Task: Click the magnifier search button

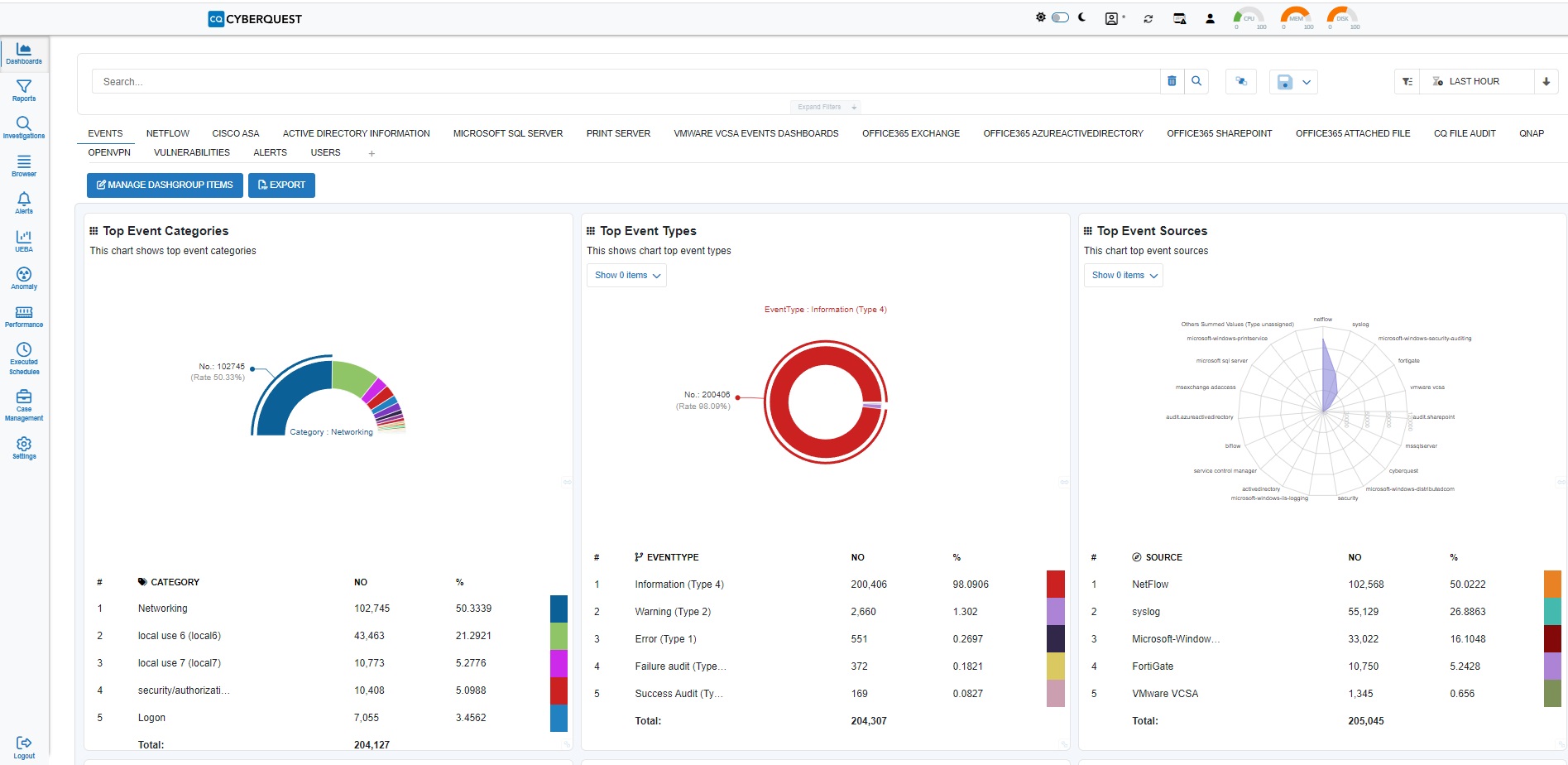Action: pos(1196,81)
